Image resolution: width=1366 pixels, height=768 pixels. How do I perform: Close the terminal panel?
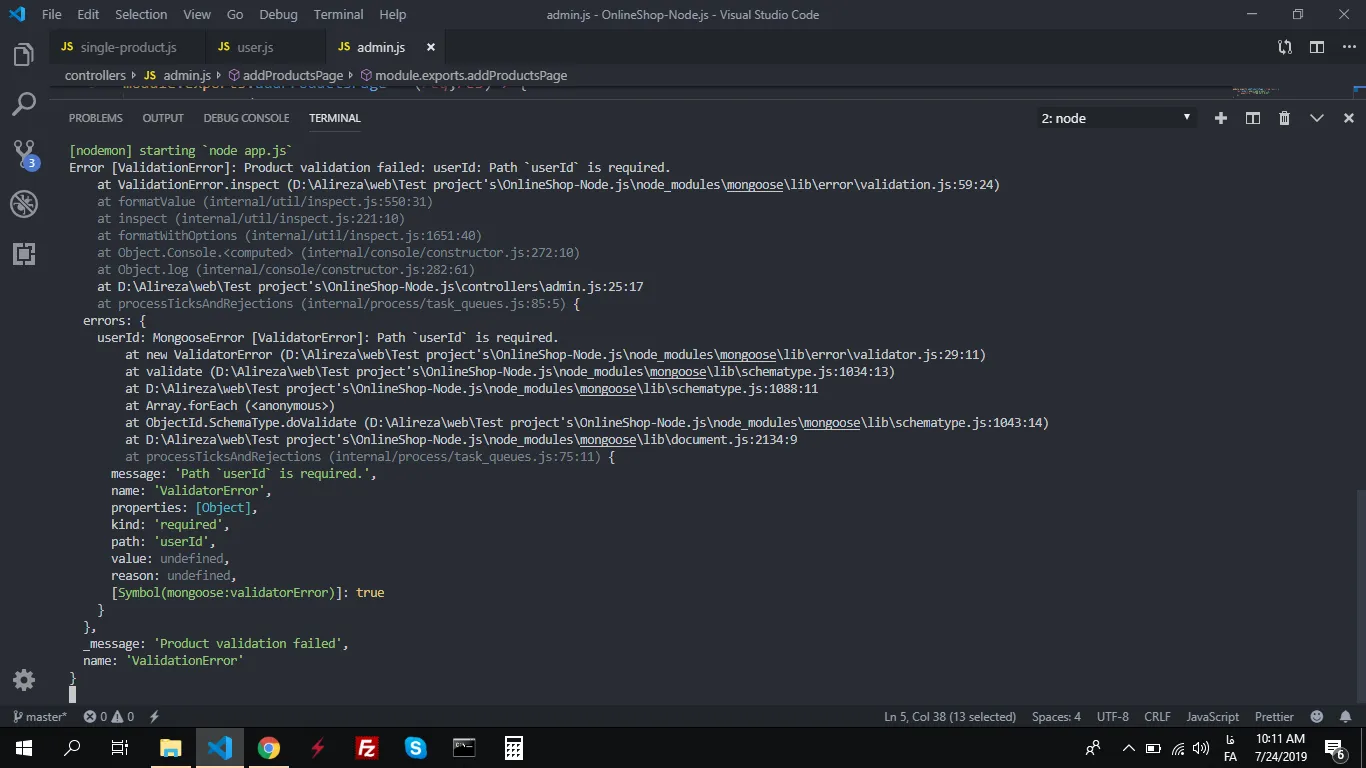pyautogui.click(x=1349, y=118)
